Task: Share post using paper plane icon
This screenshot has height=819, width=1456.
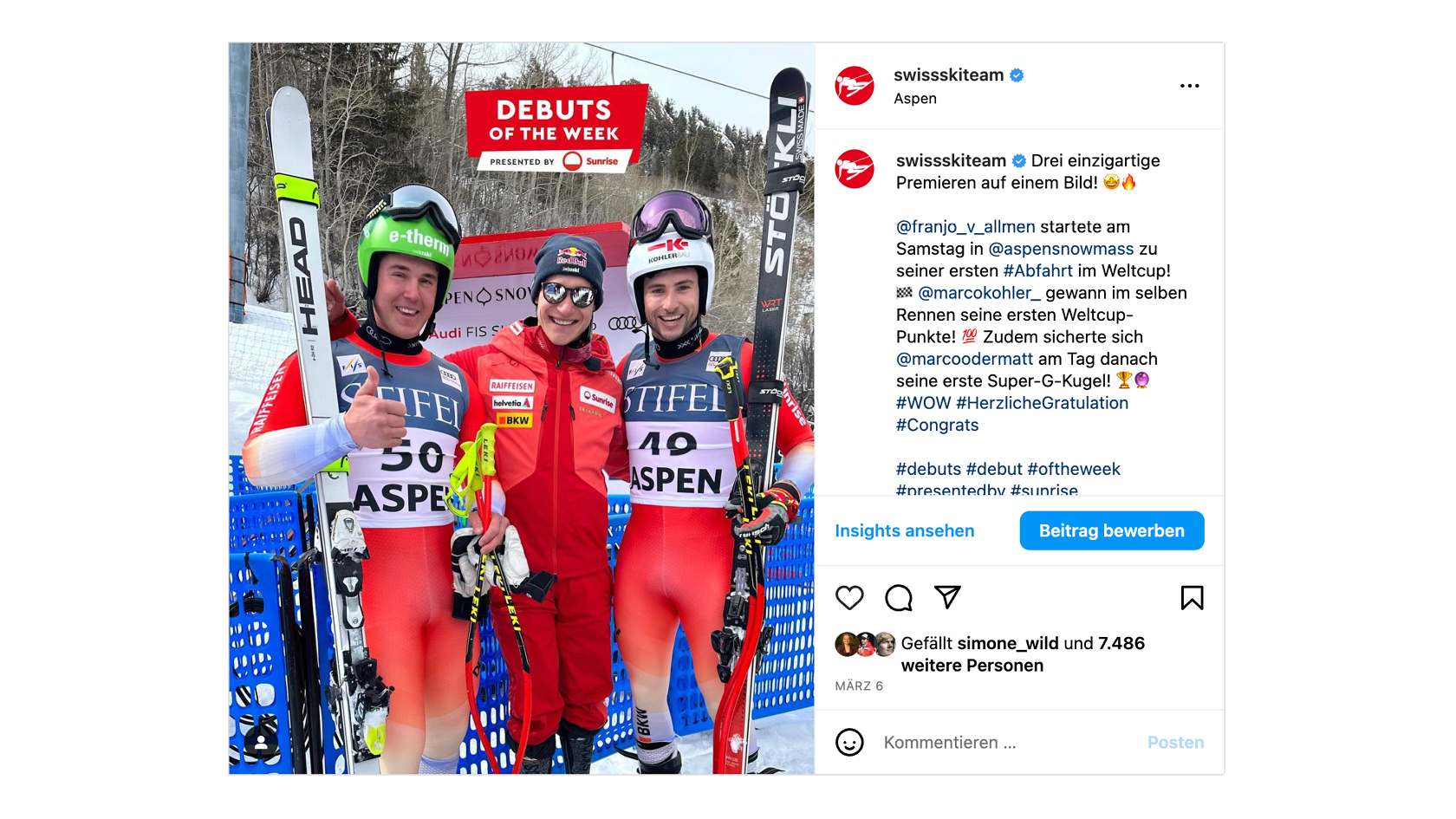Action: (x=947, y=597)
